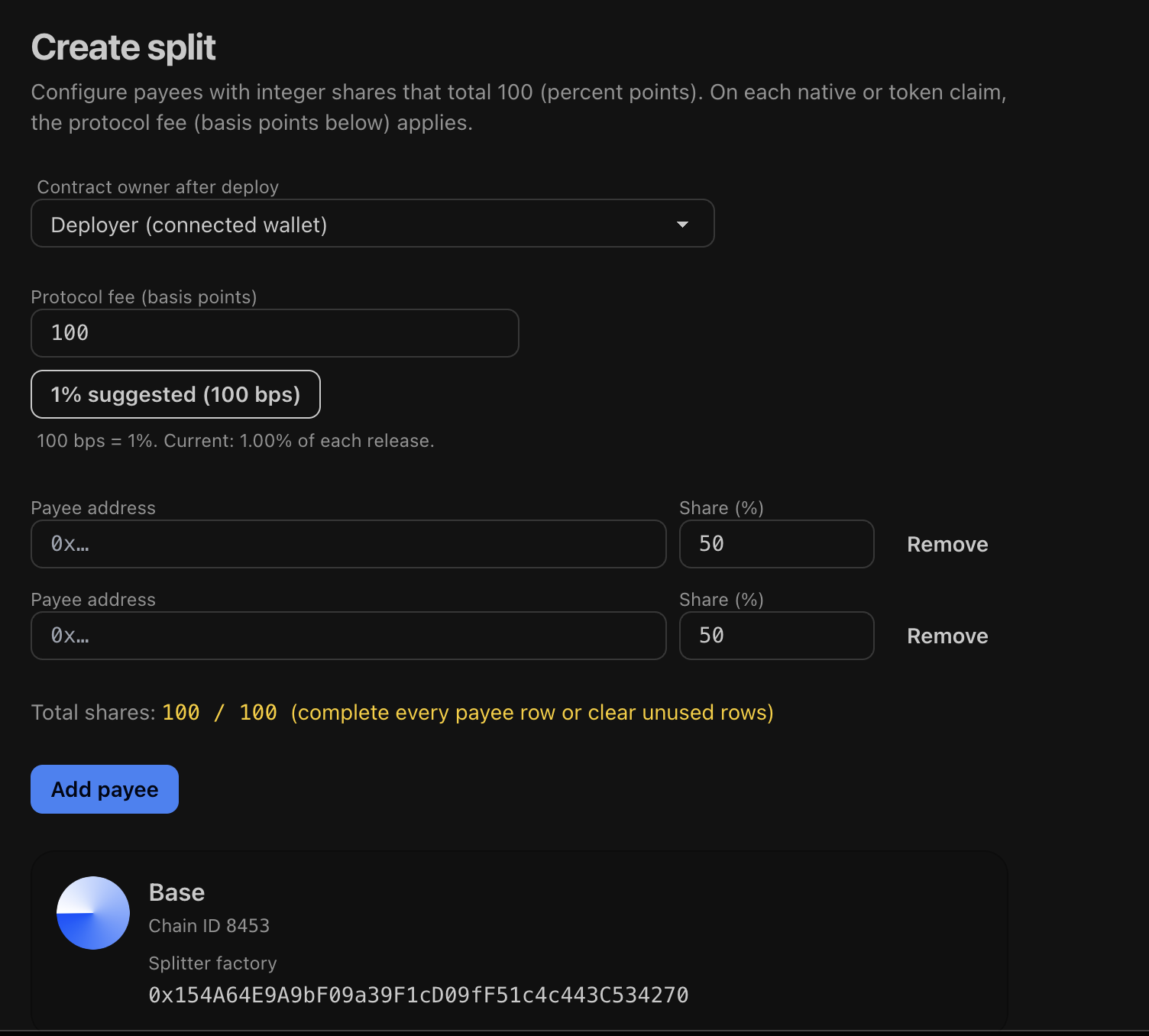The height and width of the screenshot is (1036, 1149).
Task: Apply the 1% suggested (100 bps) preset
Action: [176, 394]
